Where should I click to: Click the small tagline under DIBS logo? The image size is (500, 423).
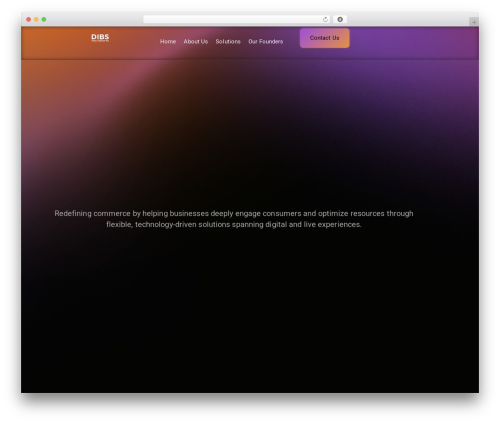(100, 41)
